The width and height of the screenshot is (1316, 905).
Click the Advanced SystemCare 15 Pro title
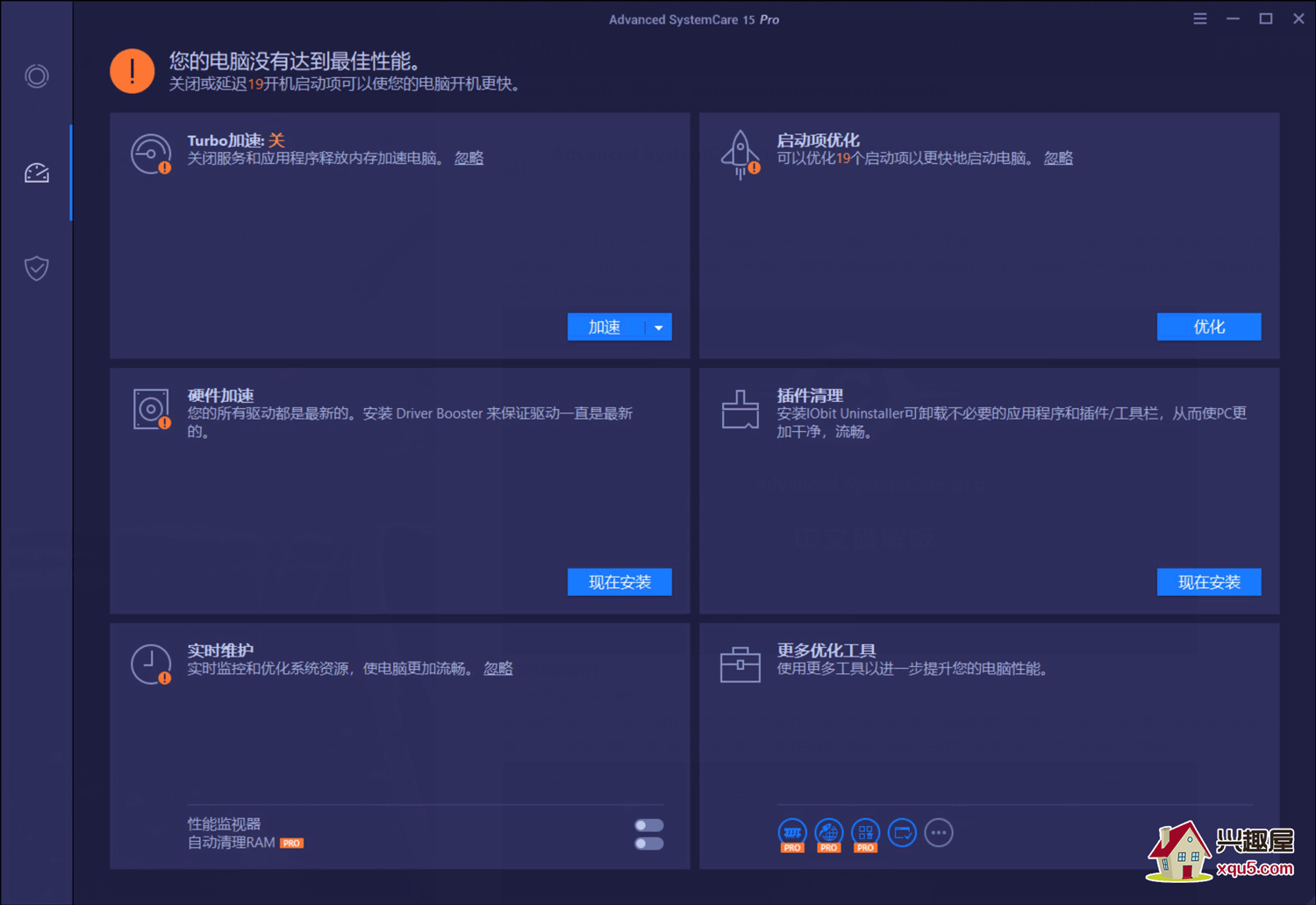tap(694, 19)
